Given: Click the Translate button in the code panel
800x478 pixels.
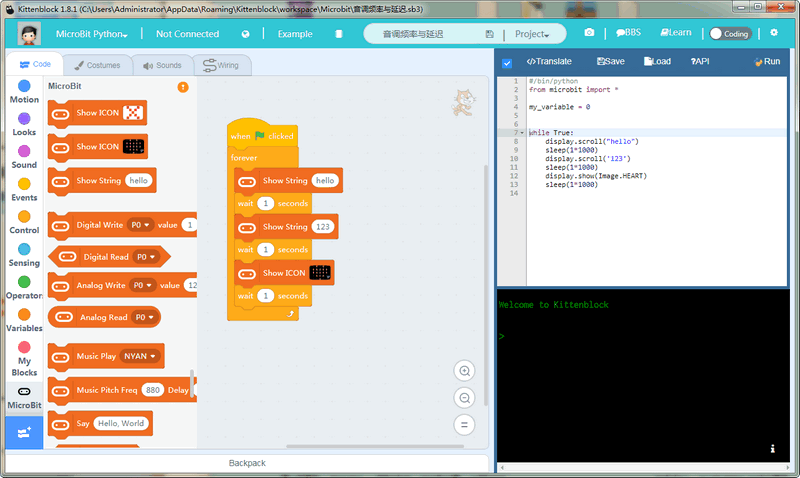Looking at the screenshot, I should 550,61.
